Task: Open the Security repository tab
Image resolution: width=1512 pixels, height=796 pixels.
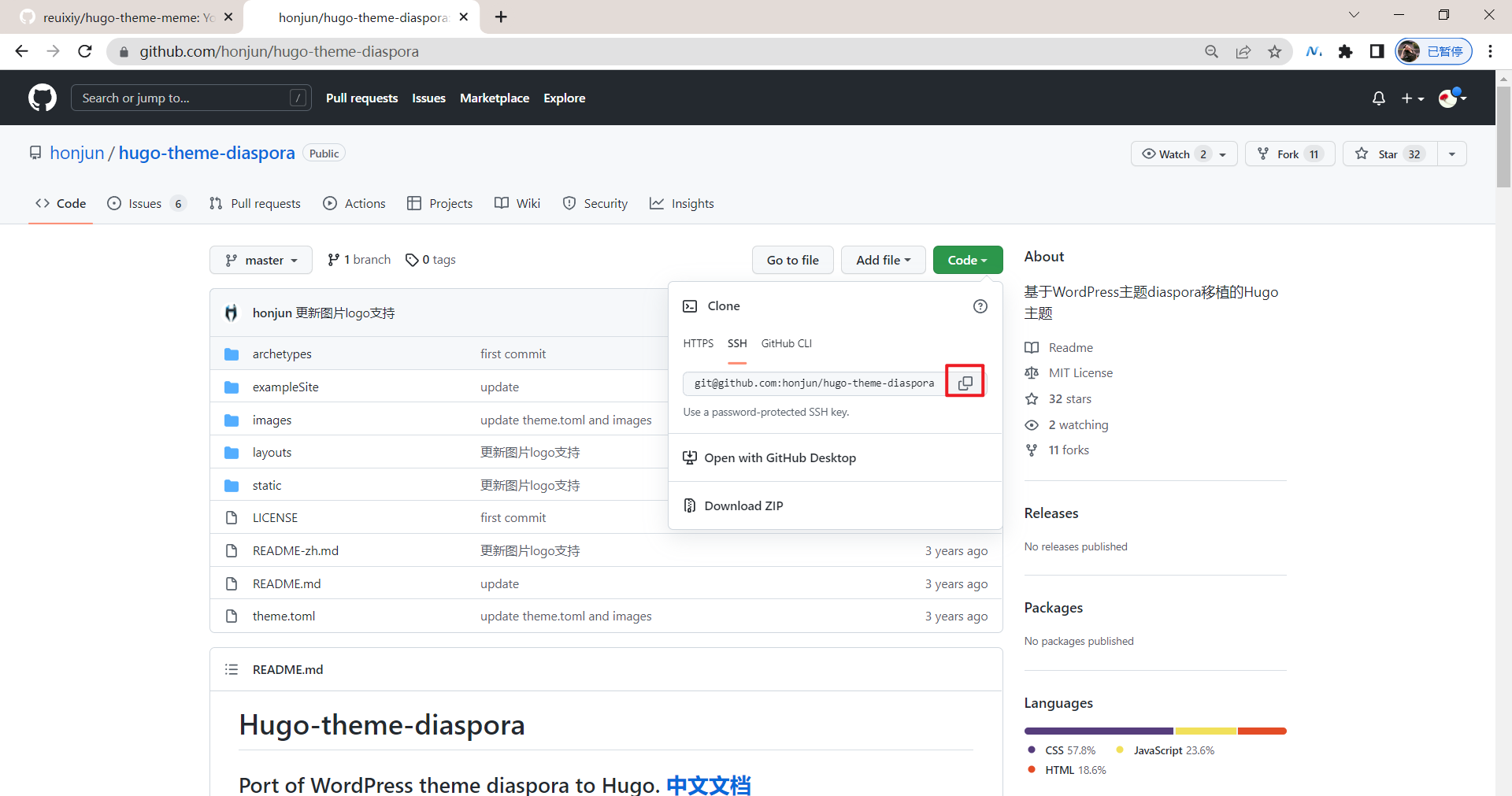Action: click(595, 203)
